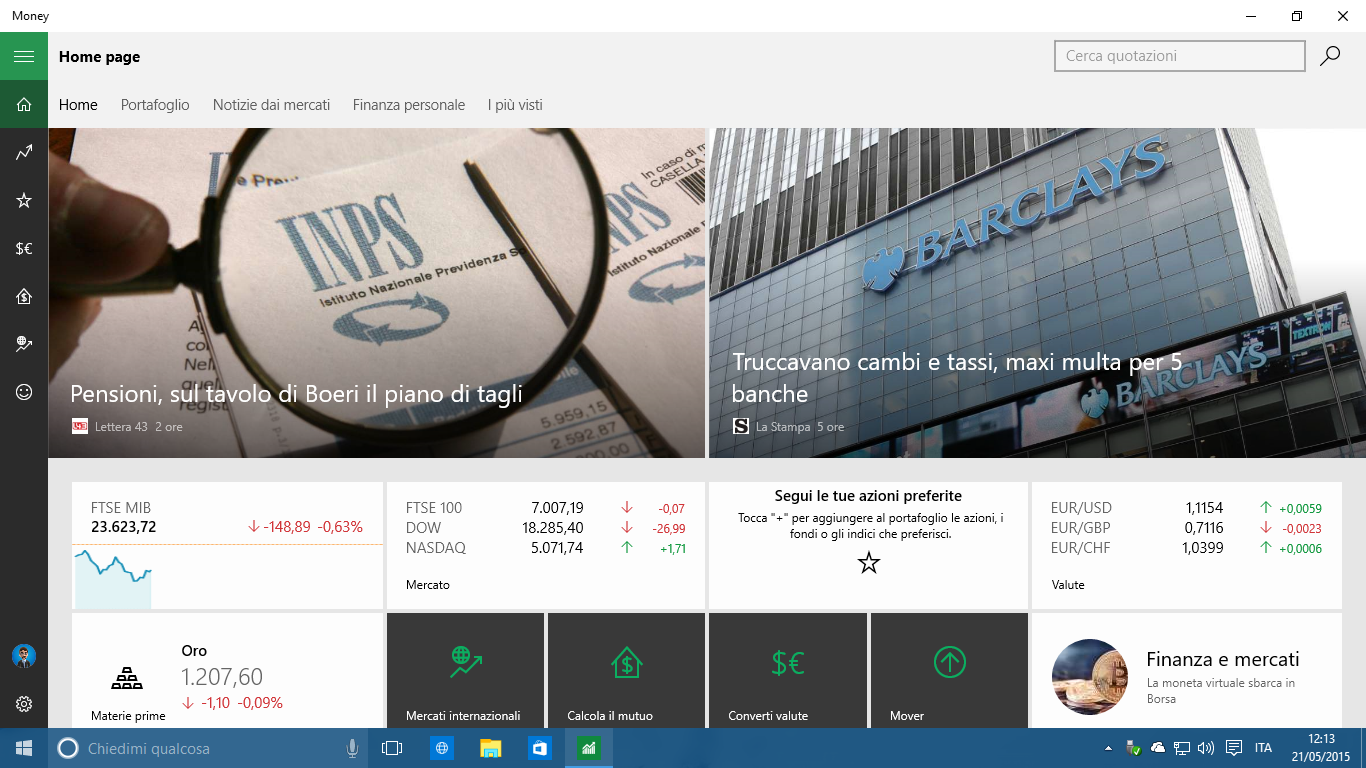Screen dimensions: 1366x768
Task: Click the ITA language indicator
Action: coord(1263,748)
